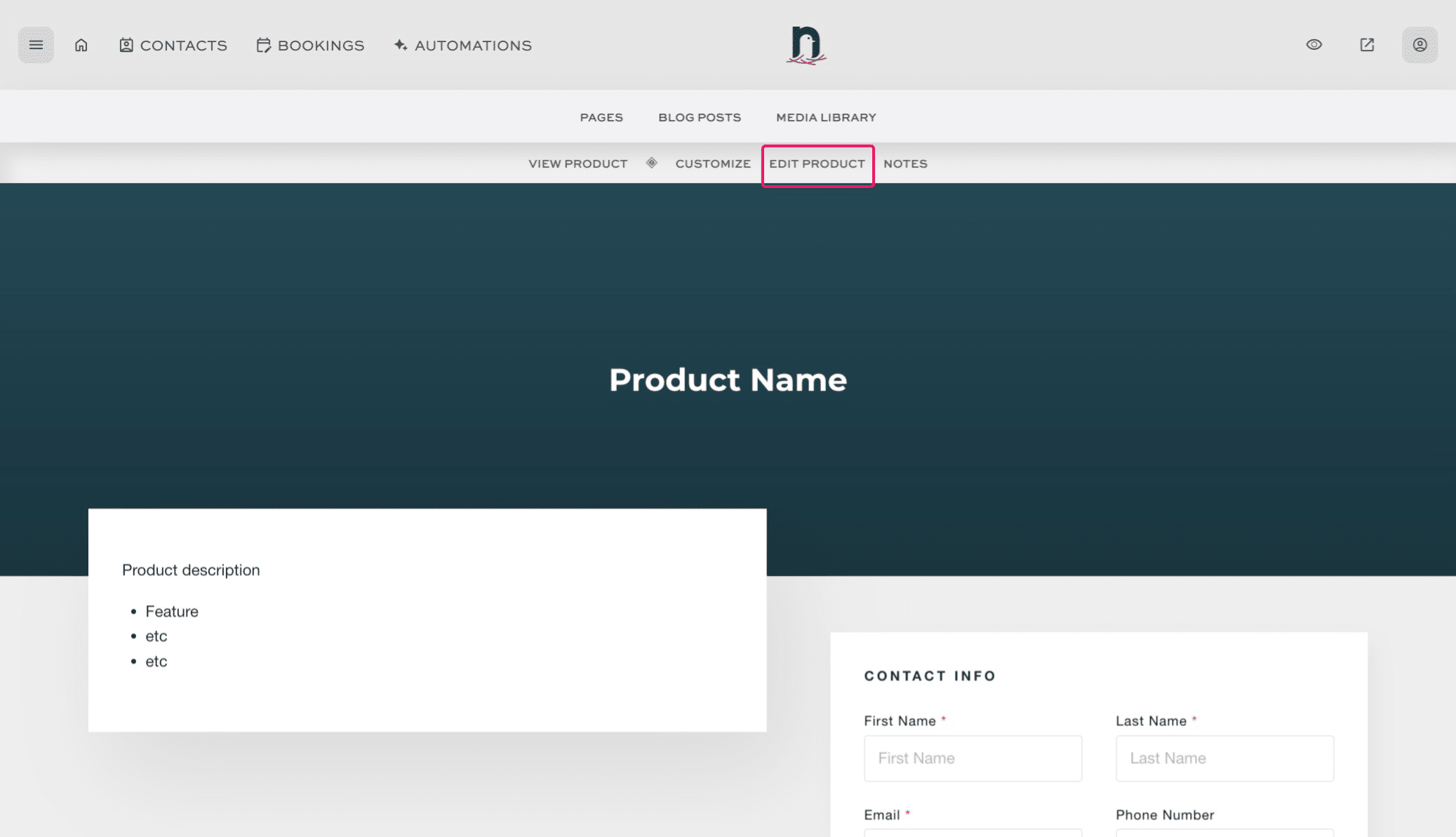Open the Contacts section
The width and height of the screenshot is (1456, 837).
[173, 45]
